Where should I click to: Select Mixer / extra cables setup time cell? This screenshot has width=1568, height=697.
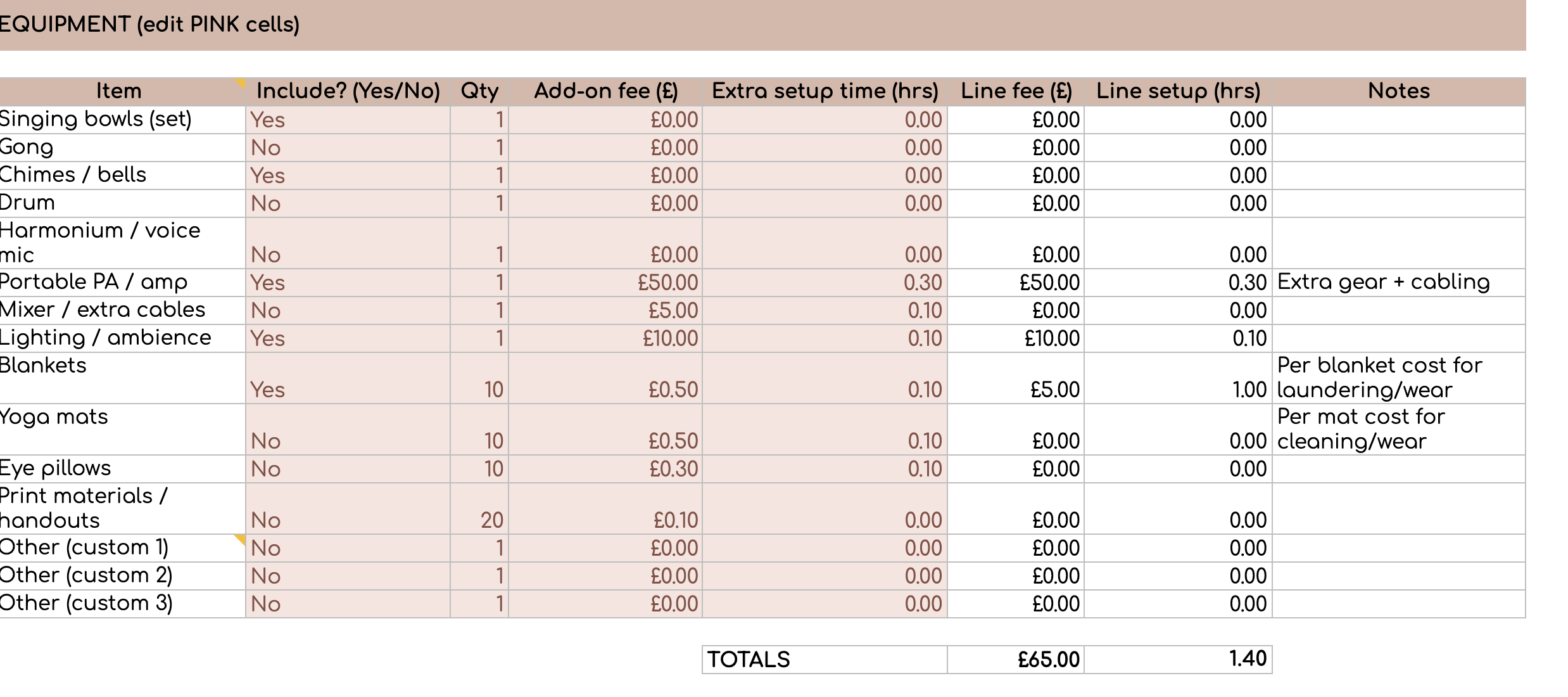(825, 310)
